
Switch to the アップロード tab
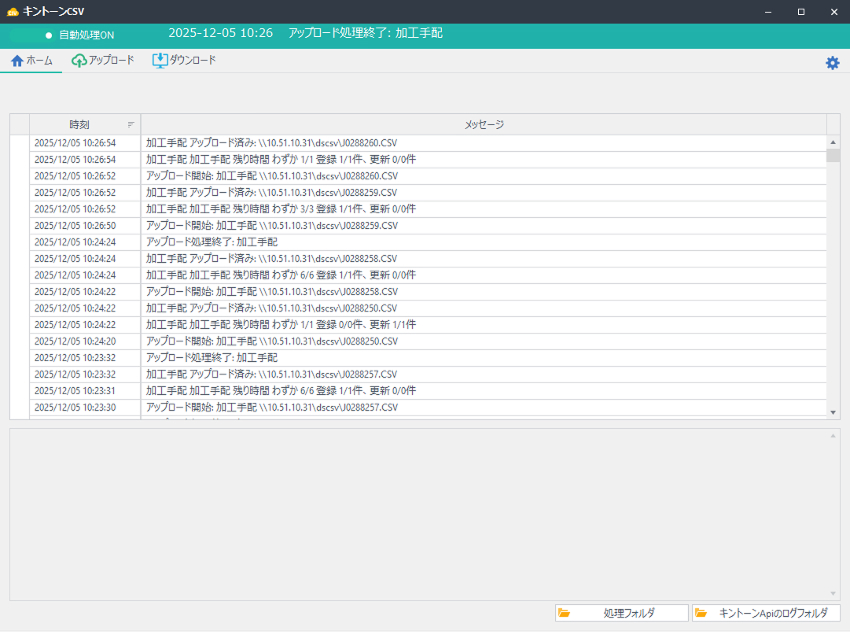(x=103, y=61)
